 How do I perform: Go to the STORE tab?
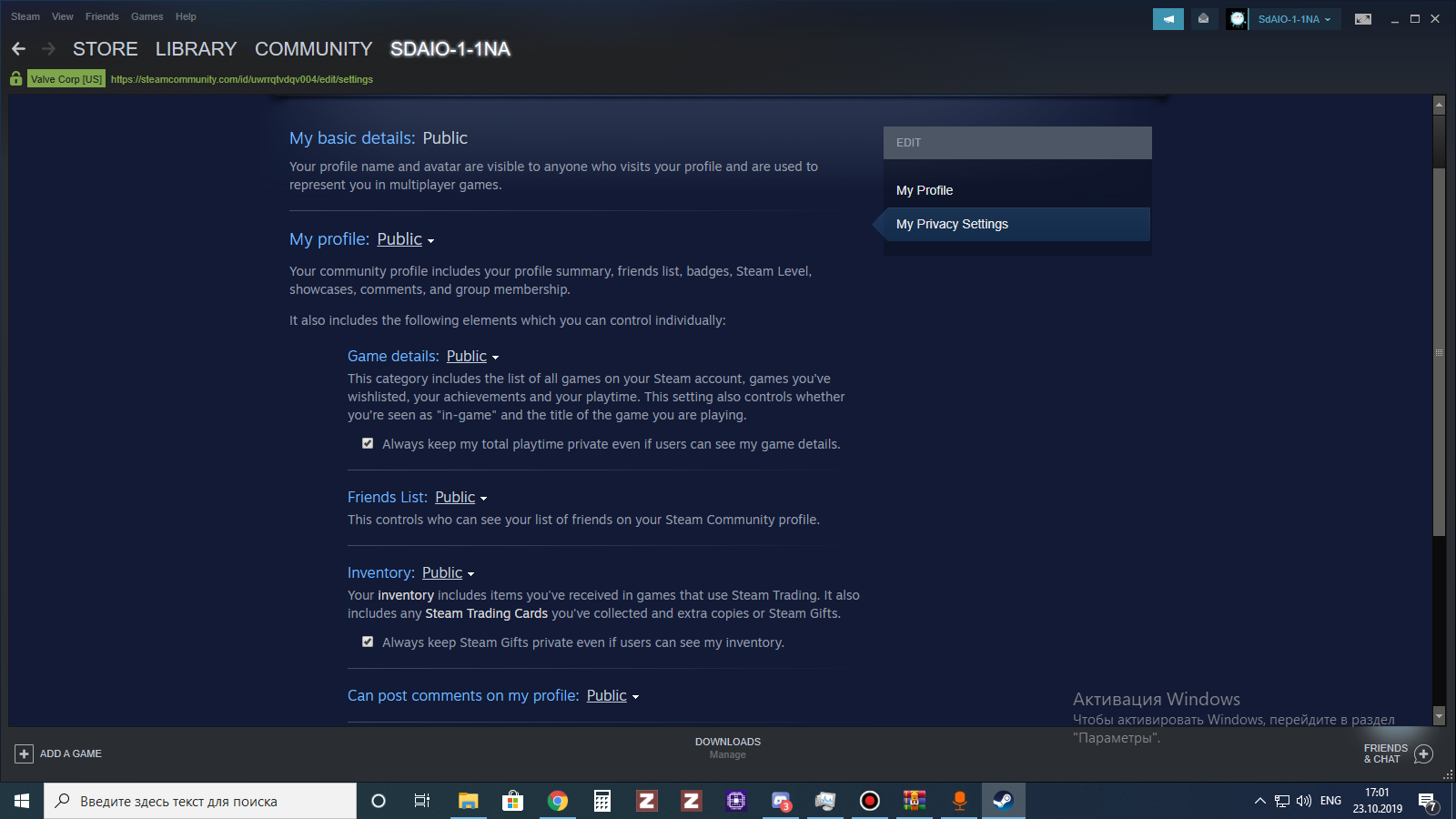(x=106, y=49)
